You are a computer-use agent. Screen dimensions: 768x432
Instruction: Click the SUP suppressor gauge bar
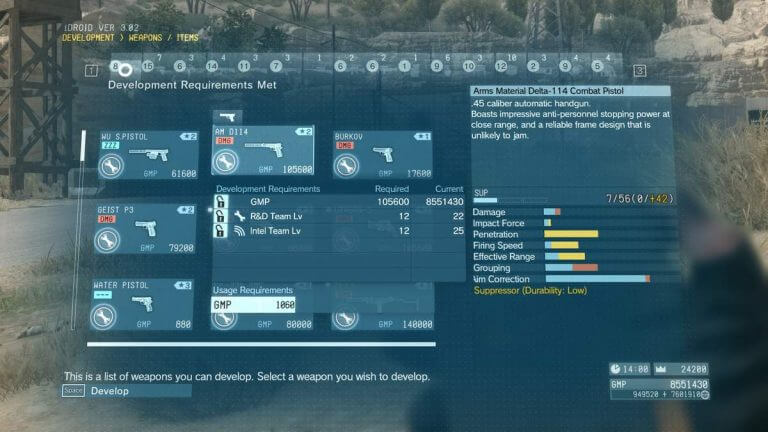[x=510, y=200]
